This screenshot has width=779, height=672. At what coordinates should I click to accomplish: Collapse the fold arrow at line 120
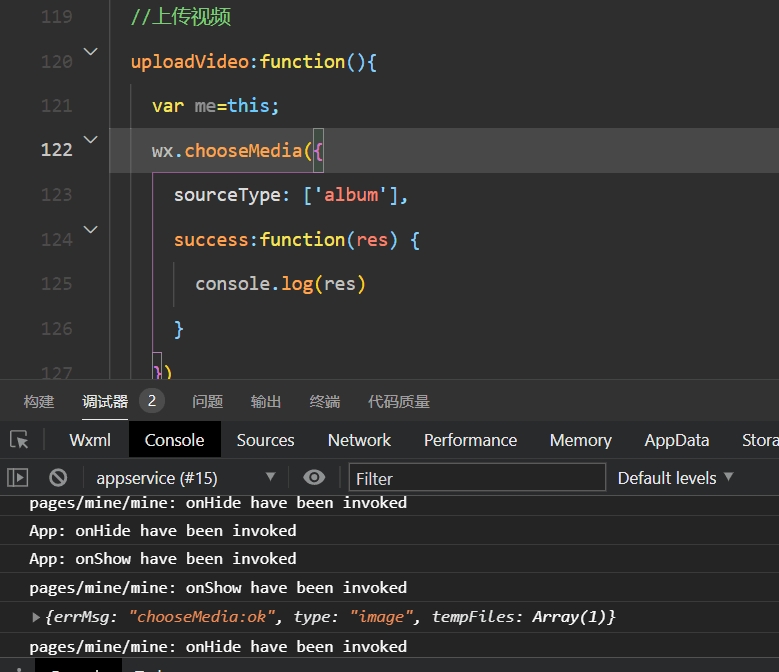pyautogui.click(x=90, y=51)
